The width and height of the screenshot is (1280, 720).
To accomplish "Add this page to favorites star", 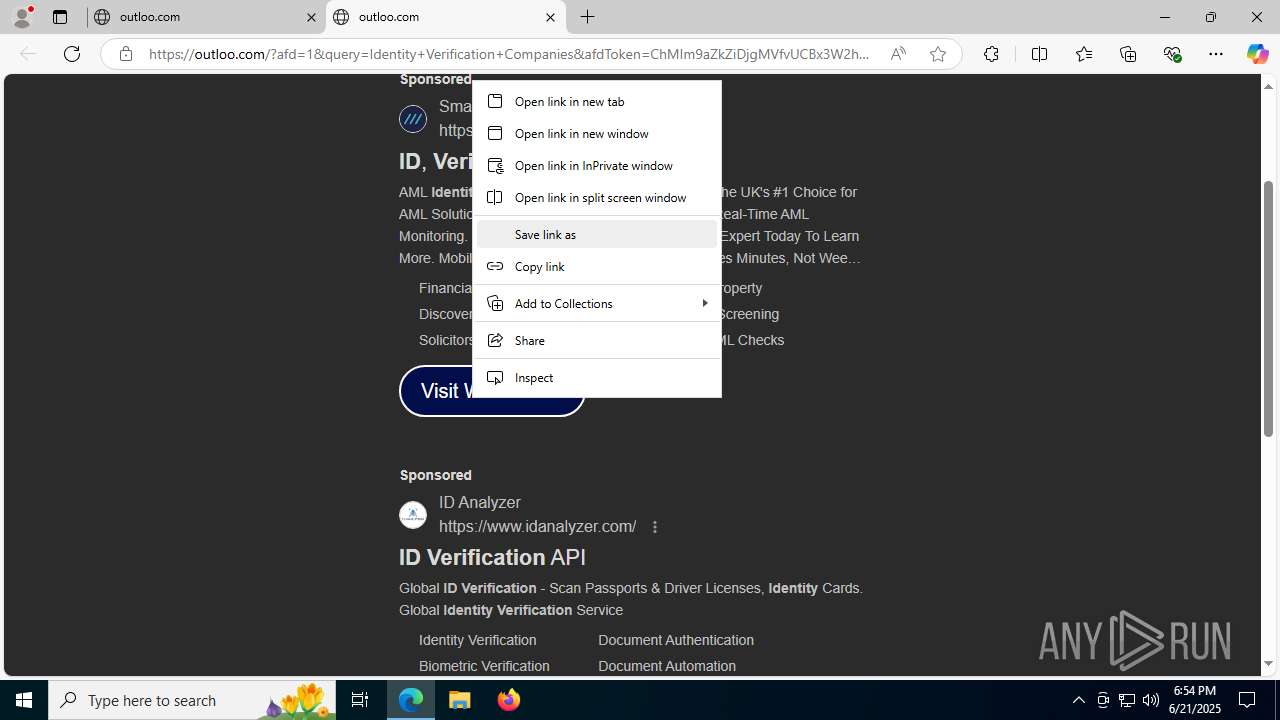I will pos(938,54).
